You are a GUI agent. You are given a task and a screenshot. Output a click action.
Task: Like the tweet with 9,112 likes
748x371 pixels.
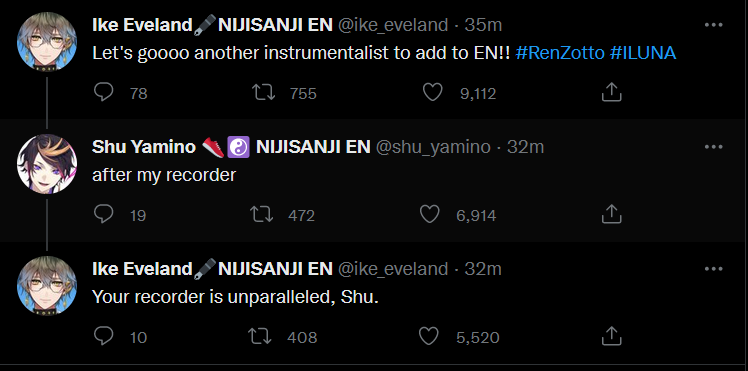click(x=433, y=93)
